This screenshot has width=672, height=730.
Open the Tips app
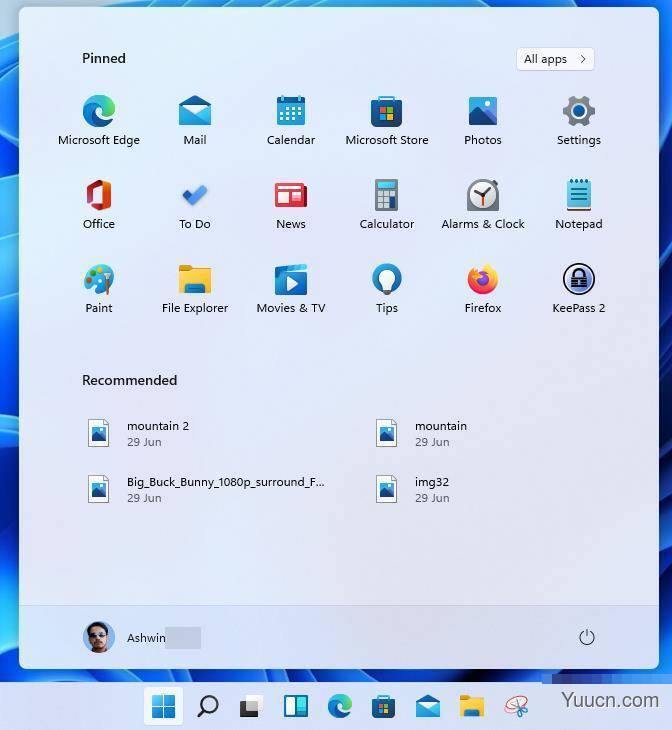pyautogui.click(x=387, y=288)
